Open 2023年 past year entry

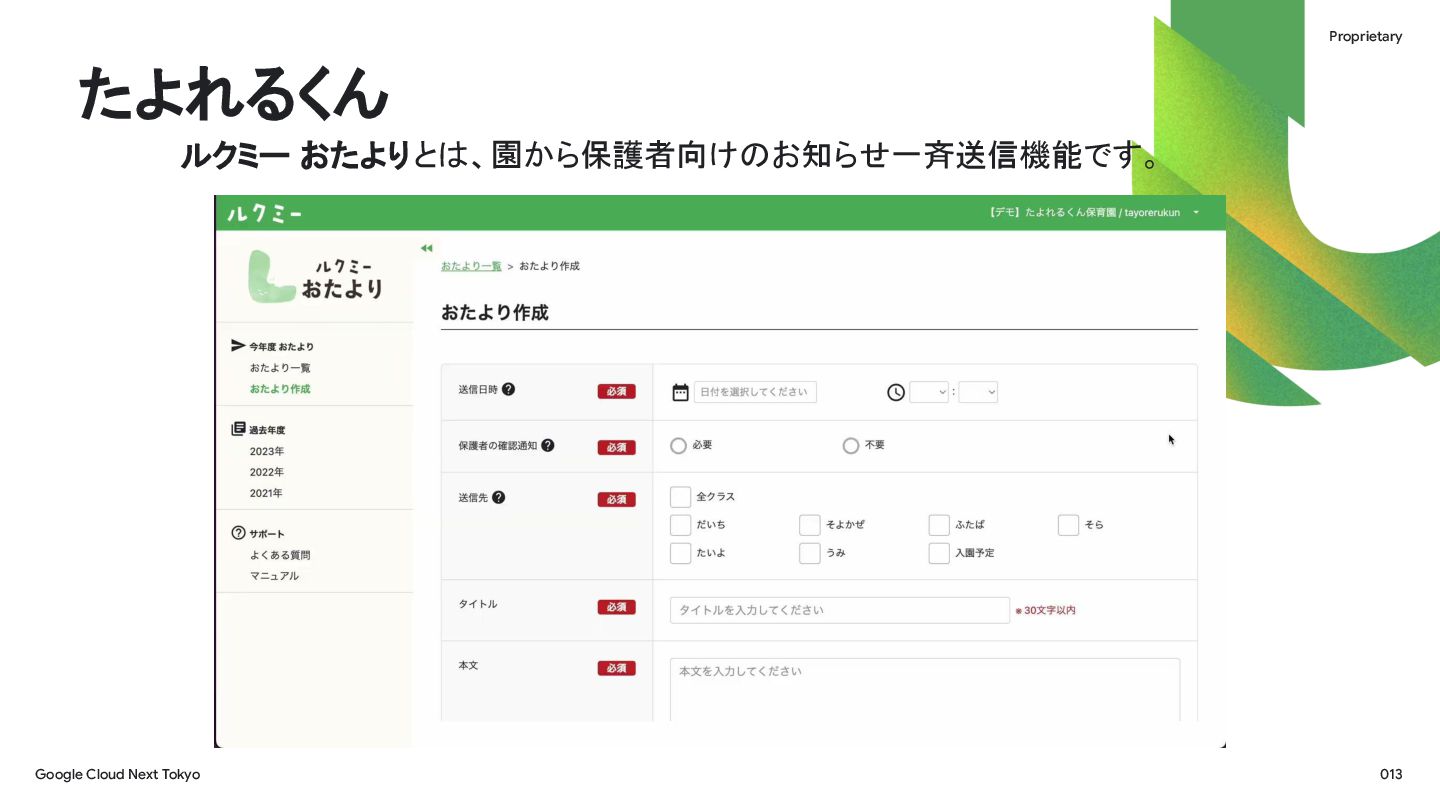point(267,451)
